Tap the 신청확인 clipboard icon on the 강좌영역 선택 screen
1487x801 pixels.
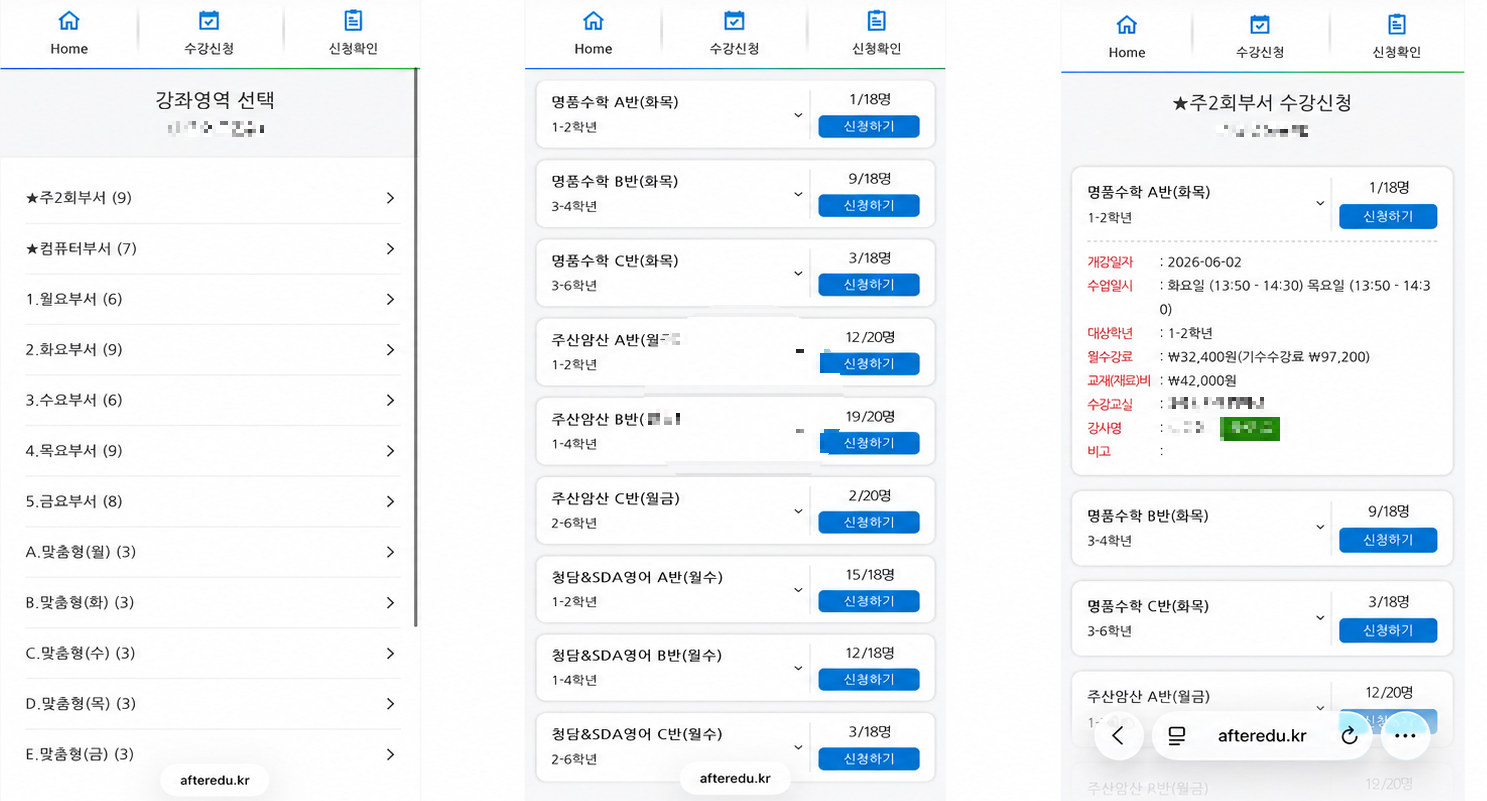[353, 21]
